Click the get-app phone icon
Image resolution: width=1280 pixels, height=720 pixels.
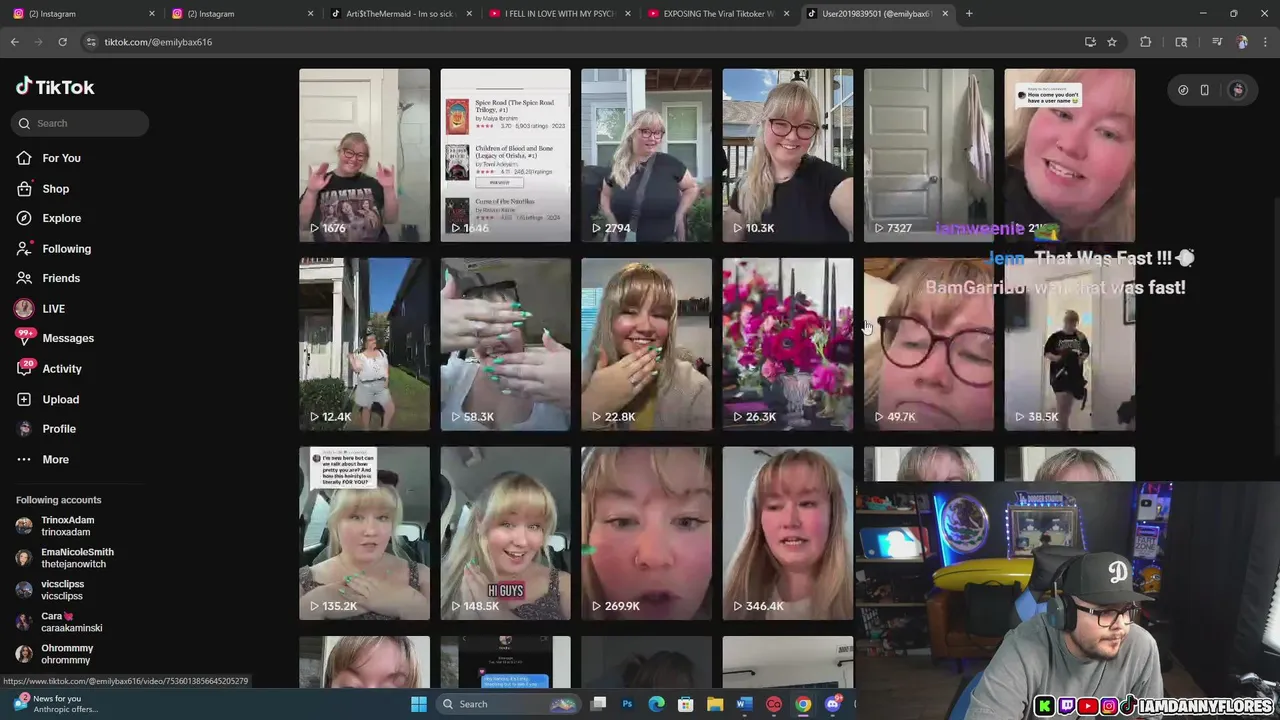pyautogui.click(x=1204, y=90)
